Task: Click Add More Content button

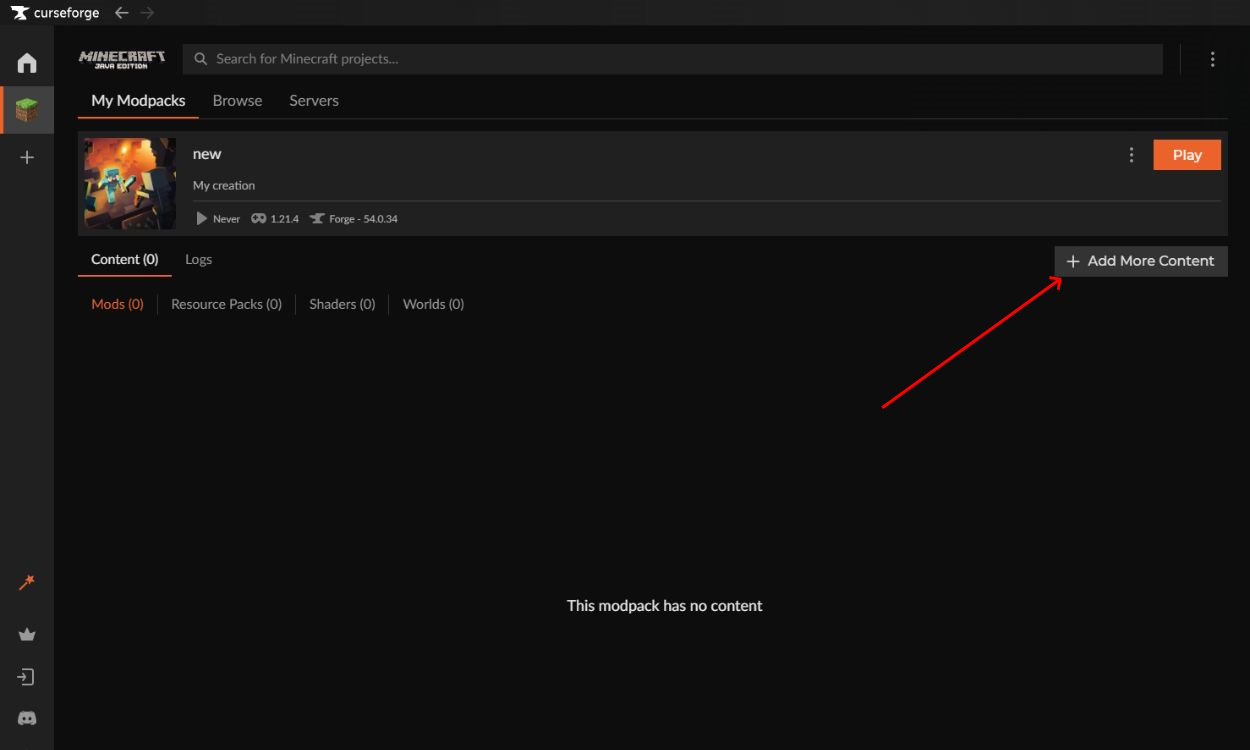Action: (x=1141, y=261)
